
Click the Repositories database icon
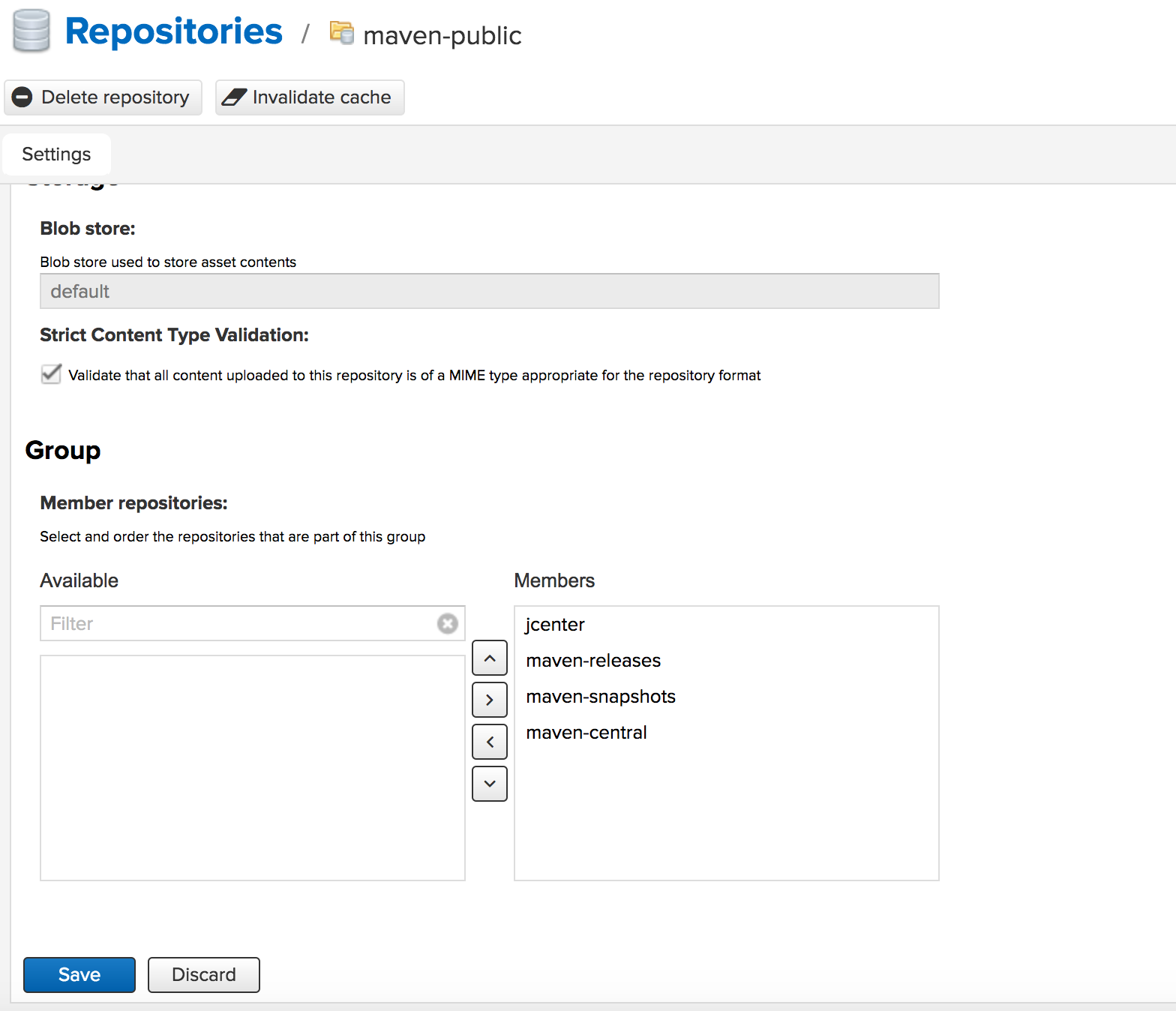(31, 31)
